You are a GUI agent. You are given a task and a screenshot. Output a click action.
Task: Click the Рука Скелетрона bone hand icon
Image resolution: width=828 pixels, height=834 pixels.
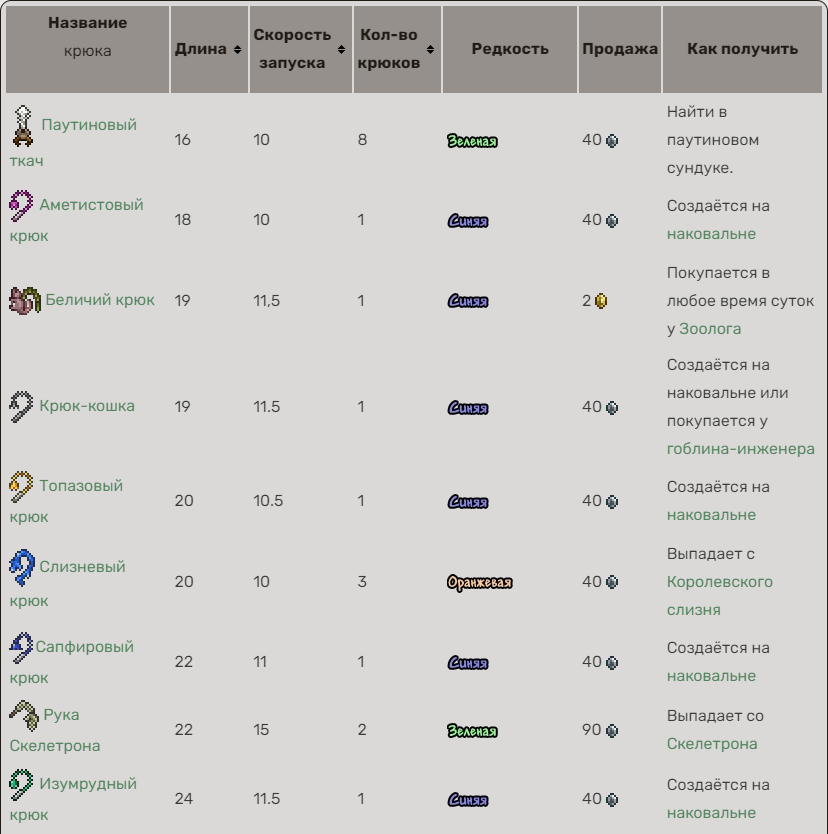click(x=23, y=715)
